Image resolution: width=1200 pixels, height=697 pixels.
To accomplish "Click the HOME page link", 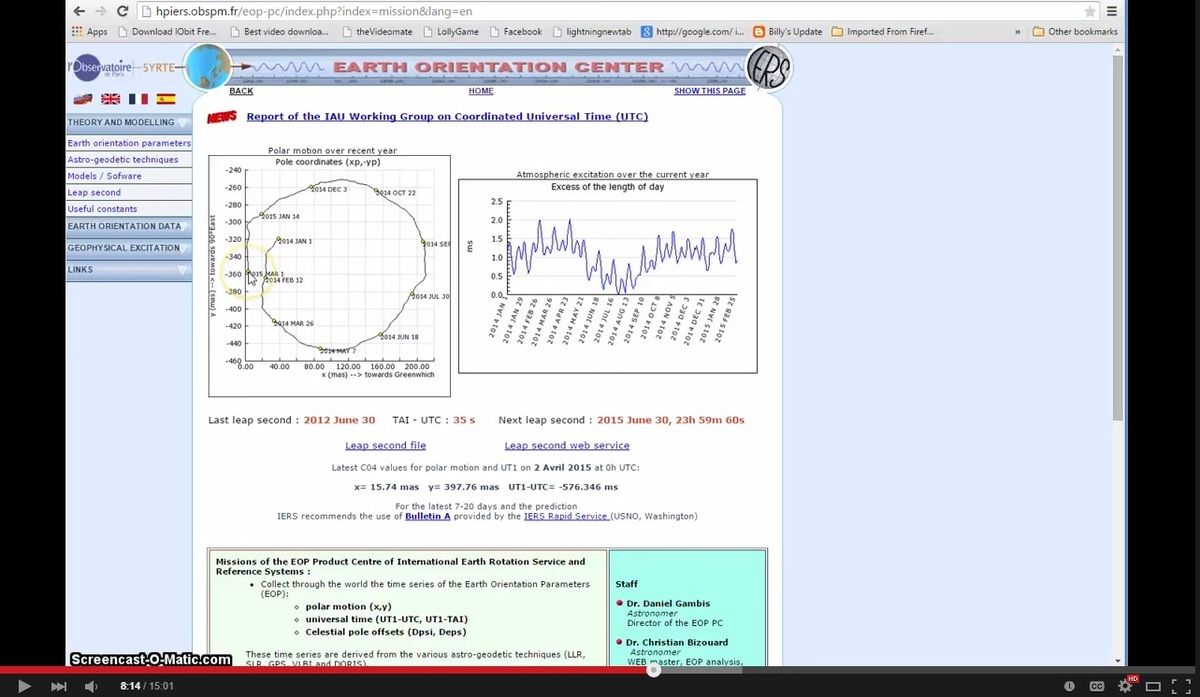I will pyautogui.click(x=481, y=91).
